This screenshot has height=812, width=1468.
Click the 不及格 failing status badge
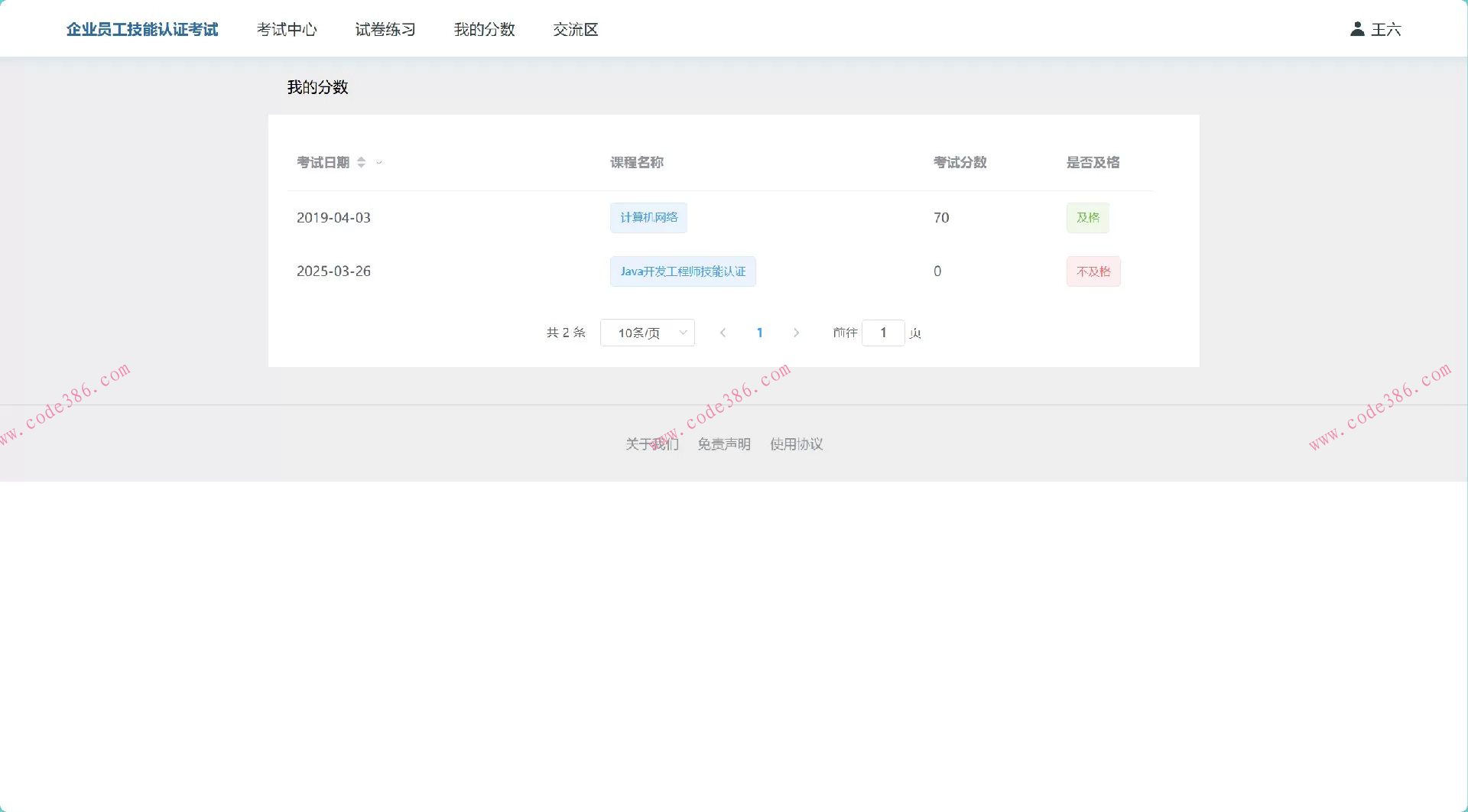[1093, 271]
